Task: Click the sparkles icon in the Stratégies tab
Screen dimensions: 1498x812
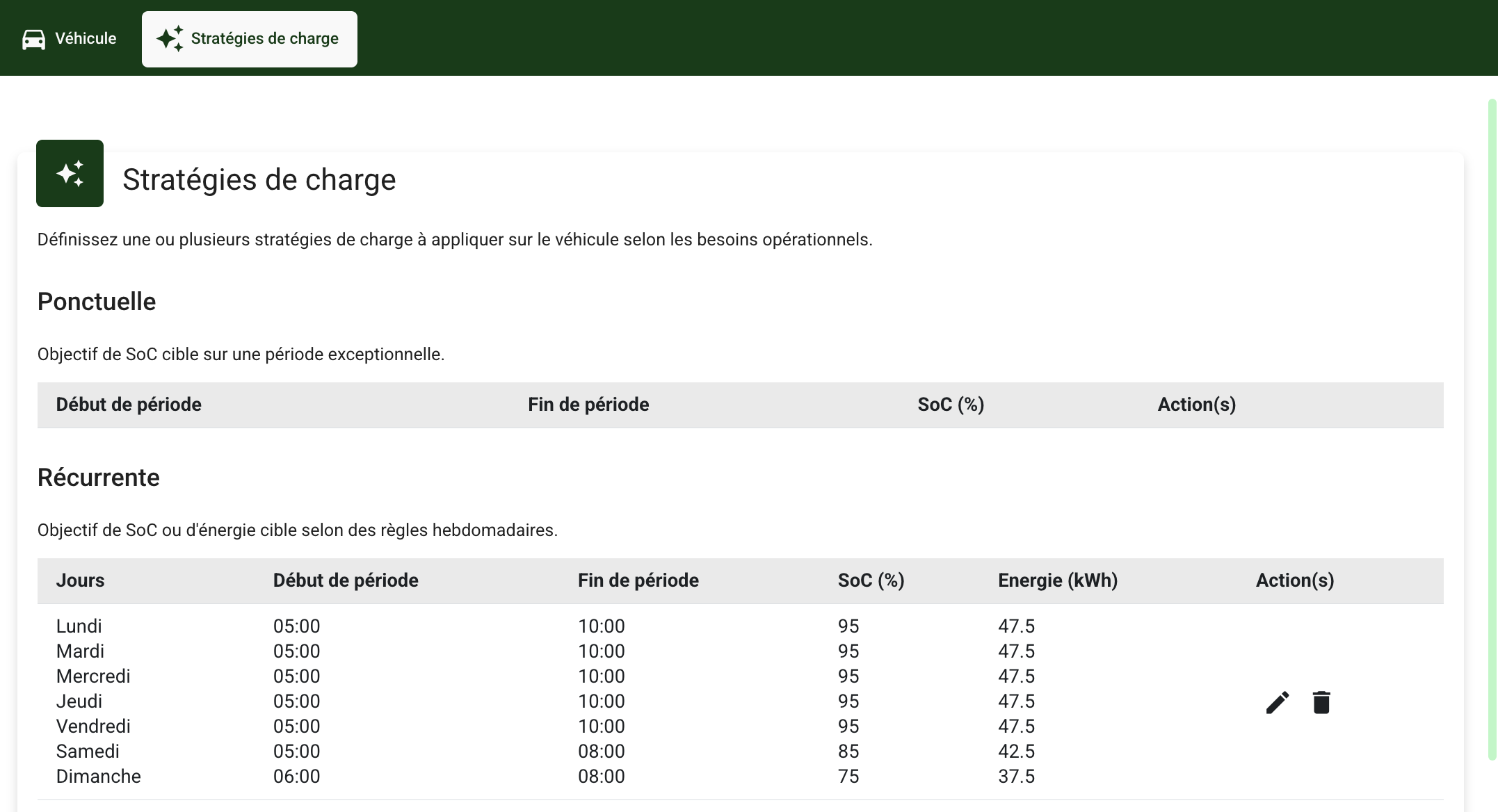Action: point(170,39)
